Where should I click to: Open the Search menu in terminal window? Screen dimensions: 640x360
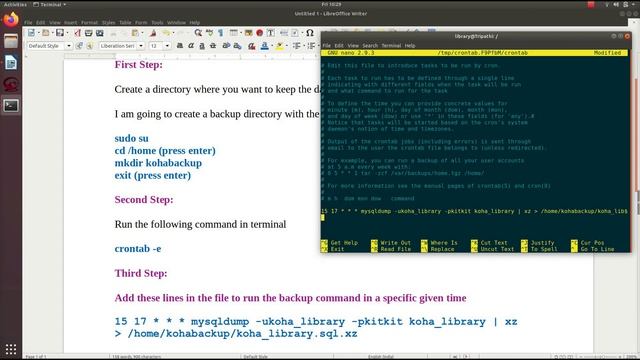[370, 46]
